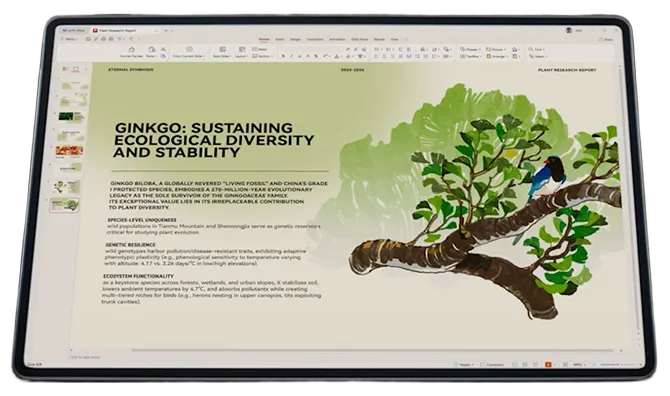Expand the Picture dropdown arrow
The height and width of the screenshot is (396, 670).
(x=505, y=50)
